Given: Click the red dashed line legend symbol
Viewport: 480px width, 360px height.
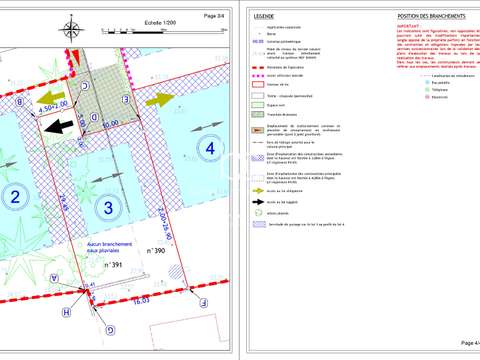Looking at the screenshot, I should click(258, 67).
